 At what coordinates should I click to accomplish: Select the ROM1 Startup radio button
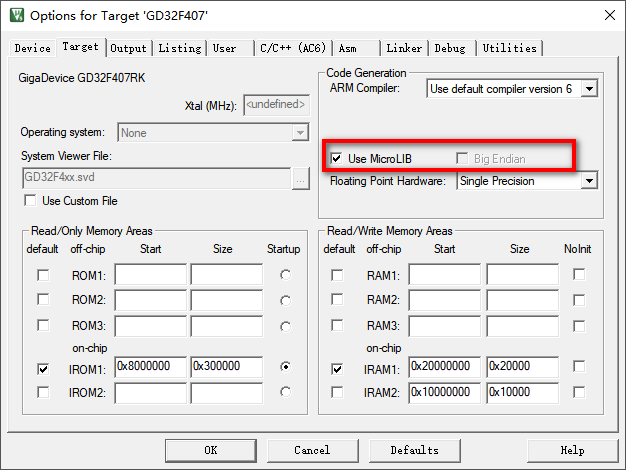pyautogui.click(x=285, y=275)
